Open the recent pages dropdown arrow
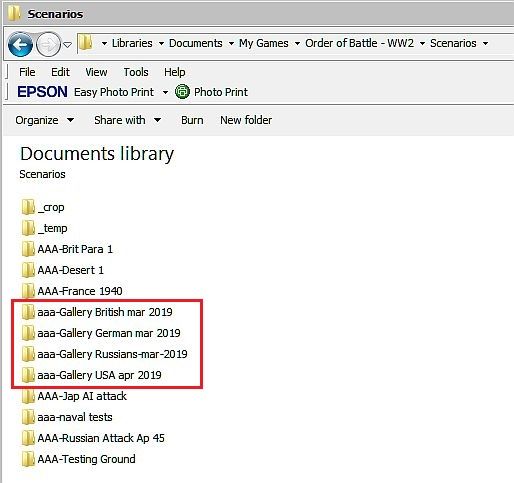 [x=68, y=44]
